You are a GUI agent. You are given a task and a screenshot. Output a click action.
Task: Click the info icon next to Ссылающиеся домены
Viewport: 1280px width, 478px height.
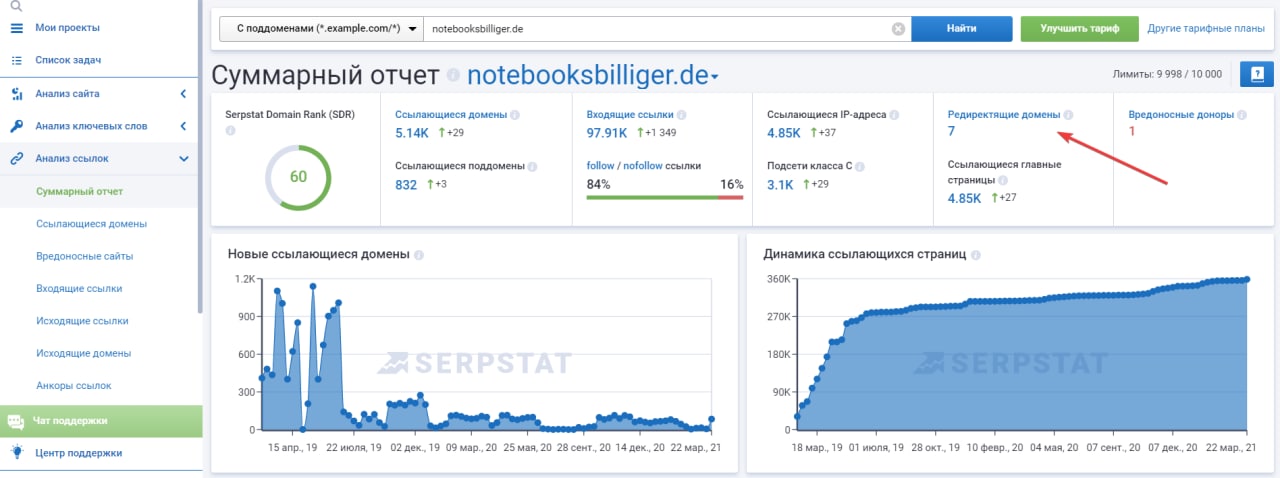(514, 115)
